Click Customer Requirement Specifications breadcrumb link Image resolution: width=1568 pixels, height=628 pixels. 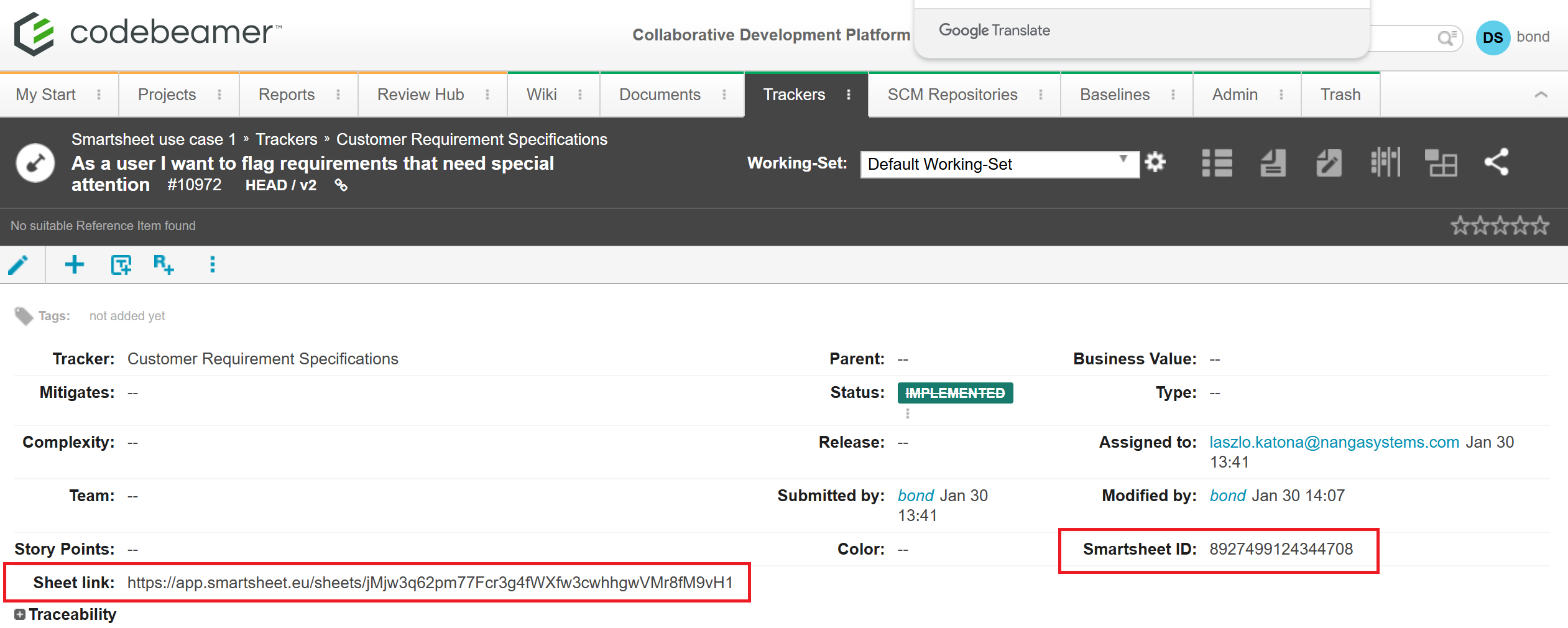pyautogui.click(x=471, y=139)
